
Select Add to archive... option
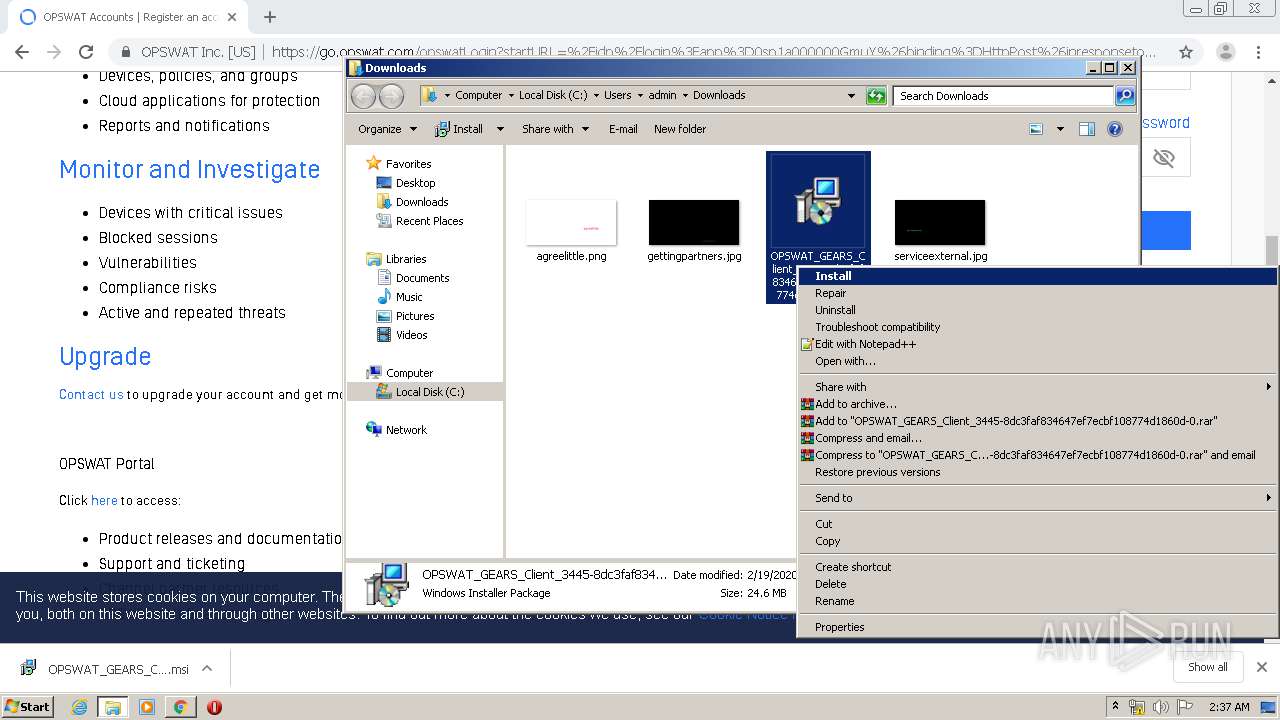click(1038, 404)
